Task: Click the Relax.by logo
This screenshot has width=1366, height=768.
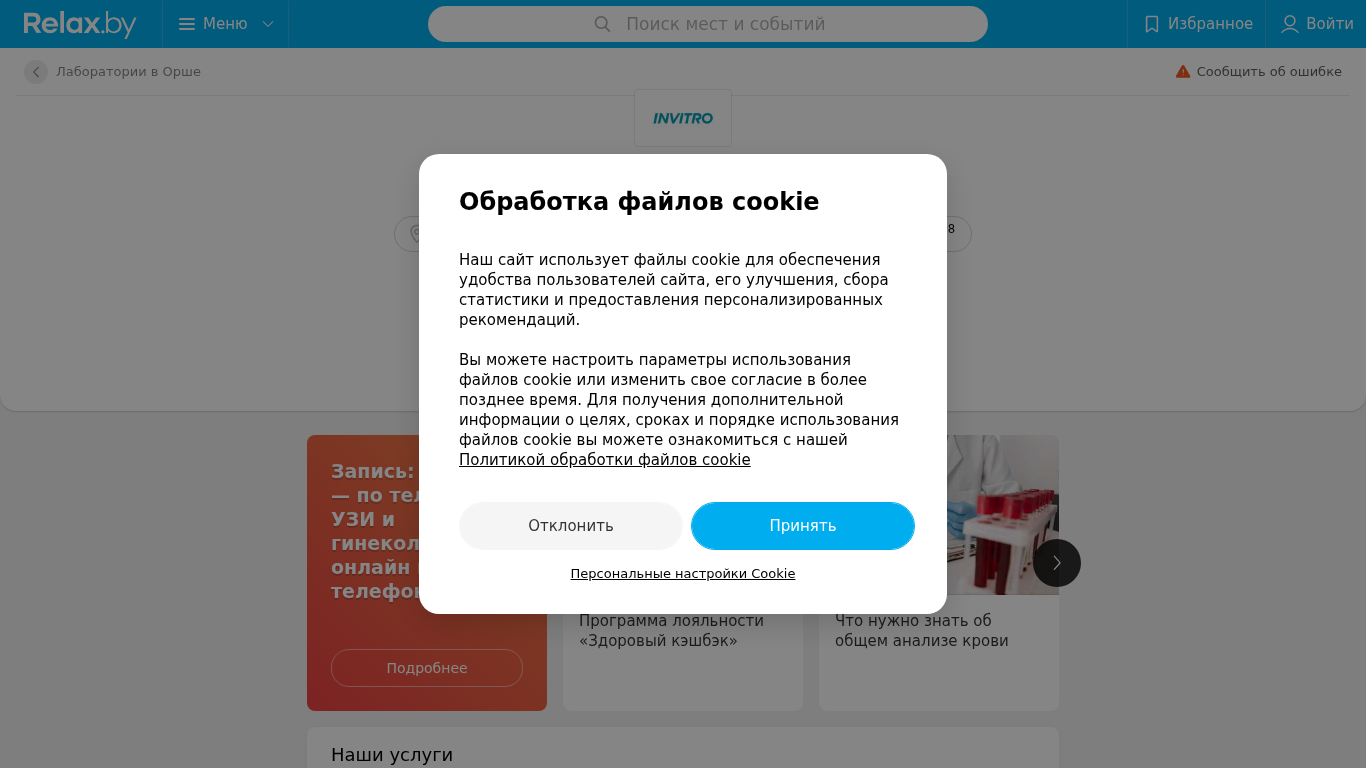Action: (80, 24)
